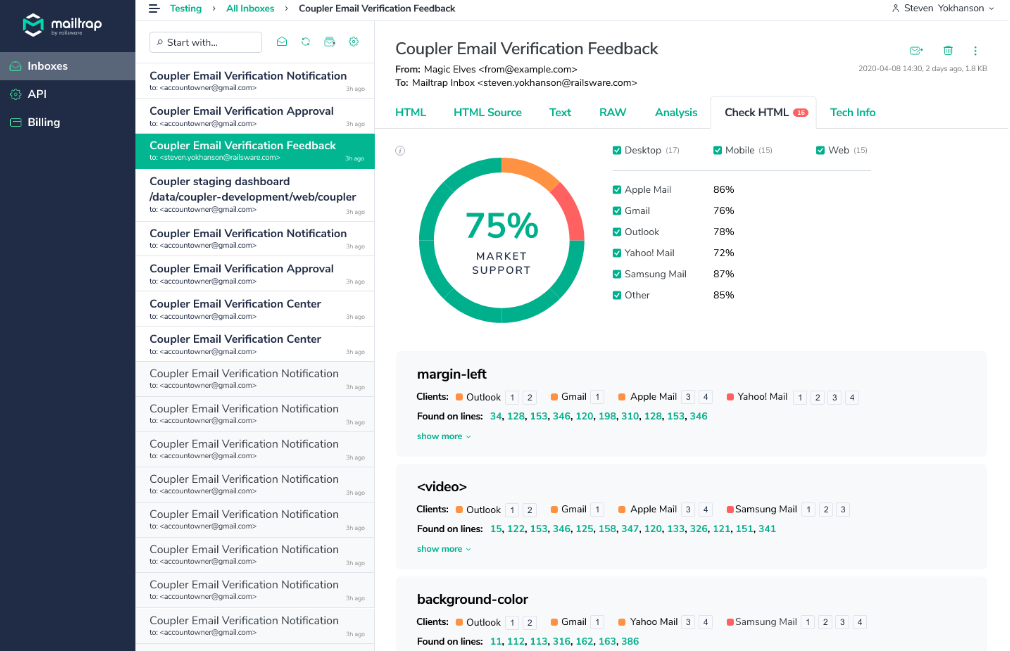The width and height of the screenshot is (1010, 651).
Task: Uncheck the Web clients checkbox
Action: 820,150
